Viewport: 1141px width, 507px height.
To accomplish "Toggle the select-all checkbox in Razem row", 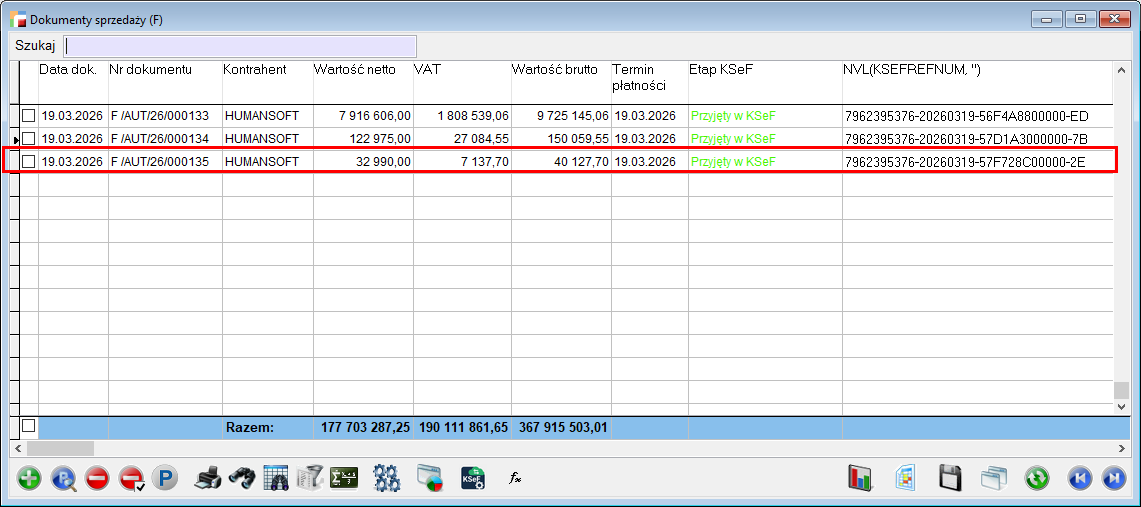I will tap(29, 426).
